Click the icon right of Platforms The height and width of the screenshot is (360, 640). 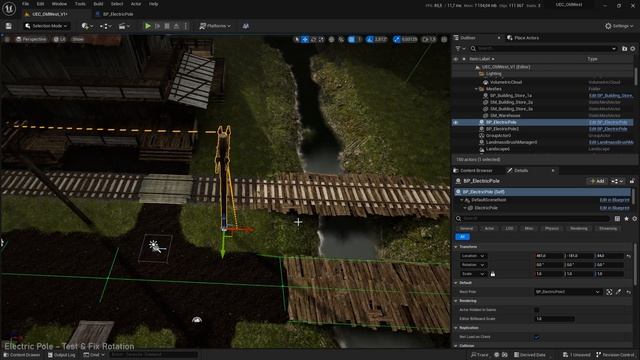coord(246,26)
